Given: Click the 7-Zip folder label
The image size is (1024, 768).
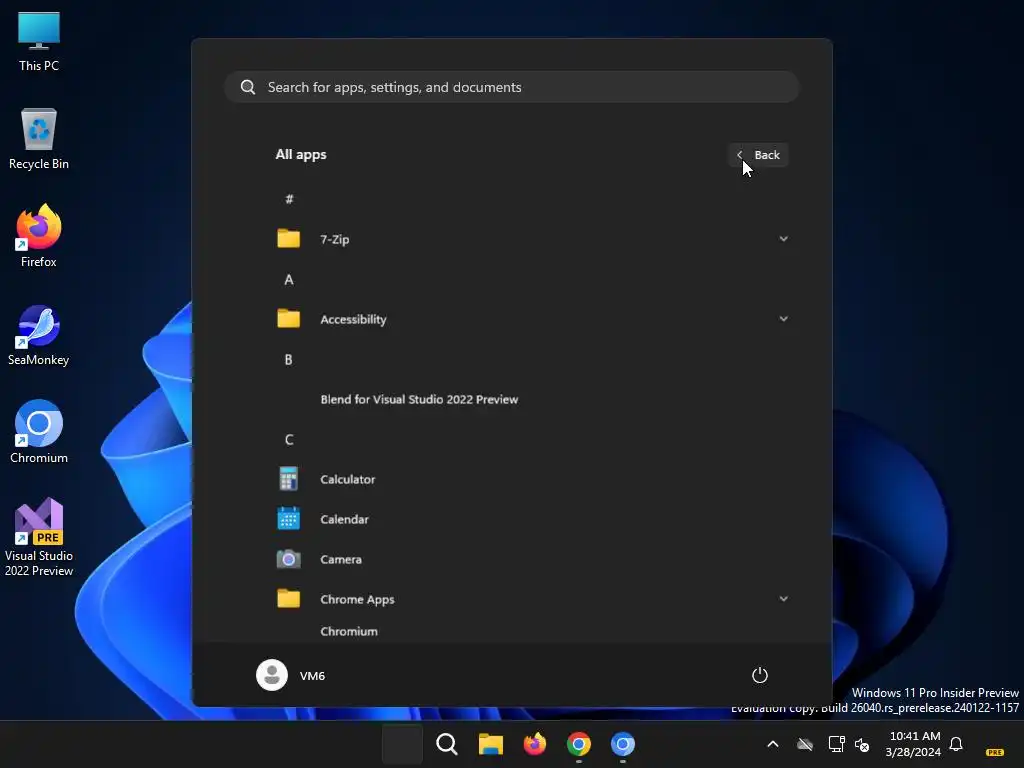Looking at the screenshot, I should point(334,240).
